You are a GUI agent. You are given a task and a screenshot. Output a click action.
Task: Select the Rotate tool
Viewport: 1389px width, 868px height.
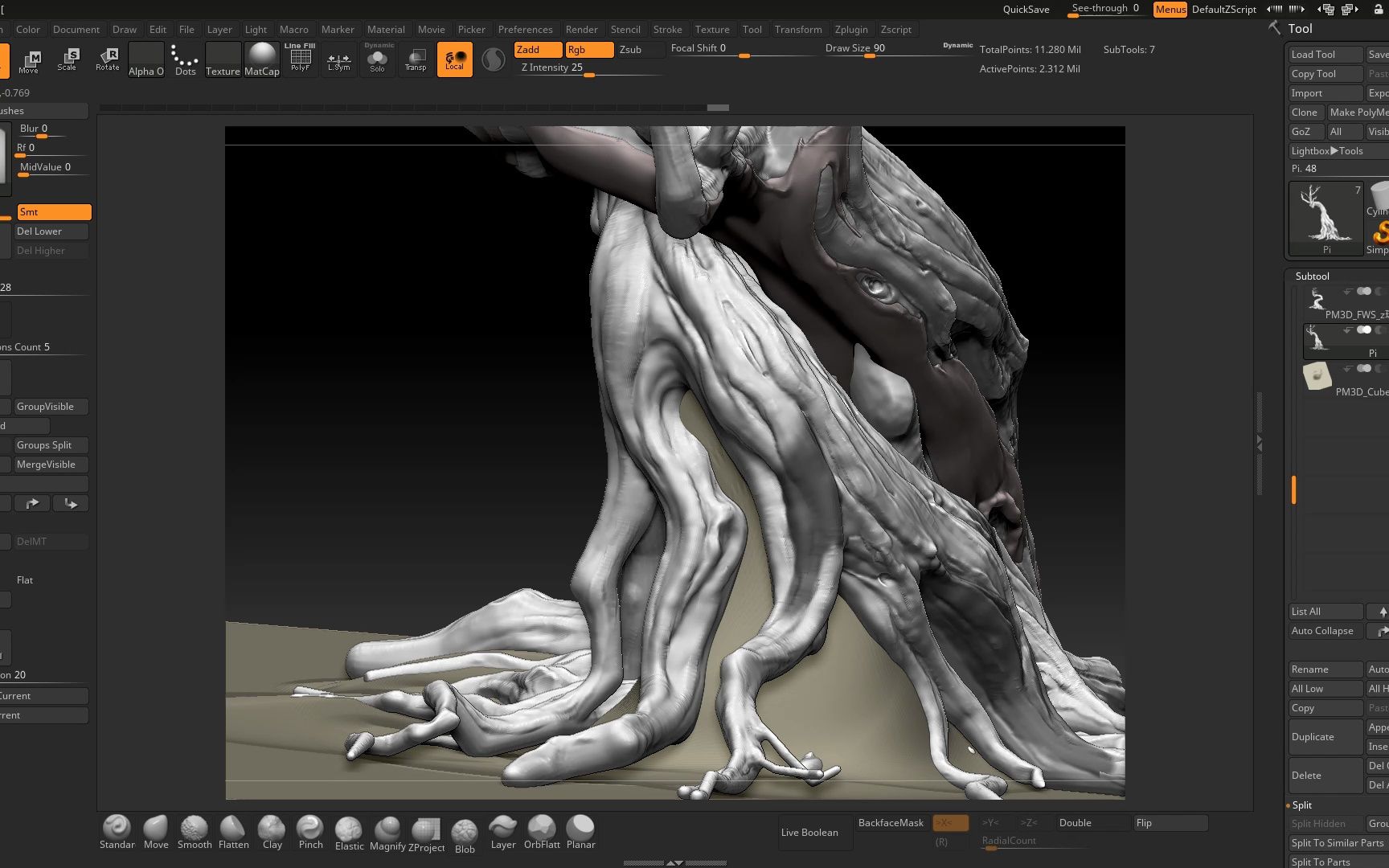click(107, 60)
